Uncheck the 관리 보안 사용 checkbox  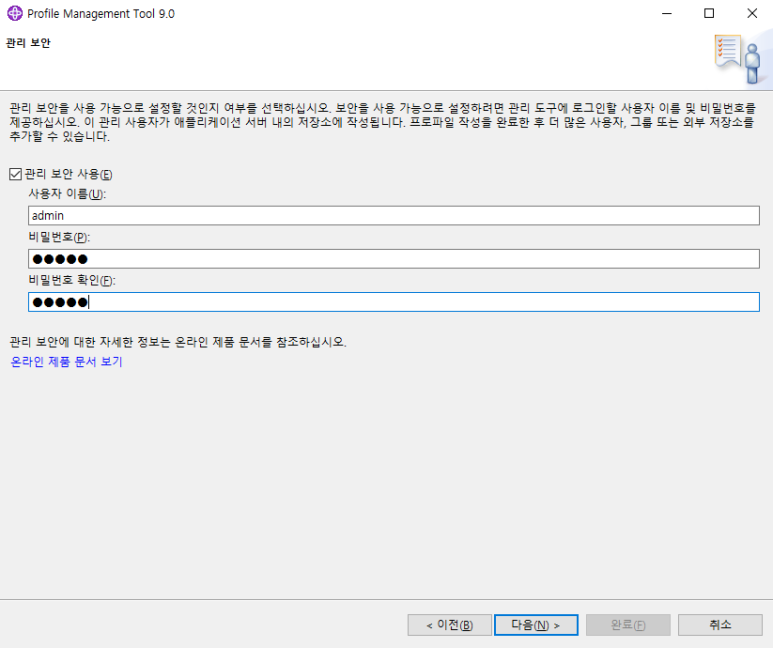[x=15, y=174]
